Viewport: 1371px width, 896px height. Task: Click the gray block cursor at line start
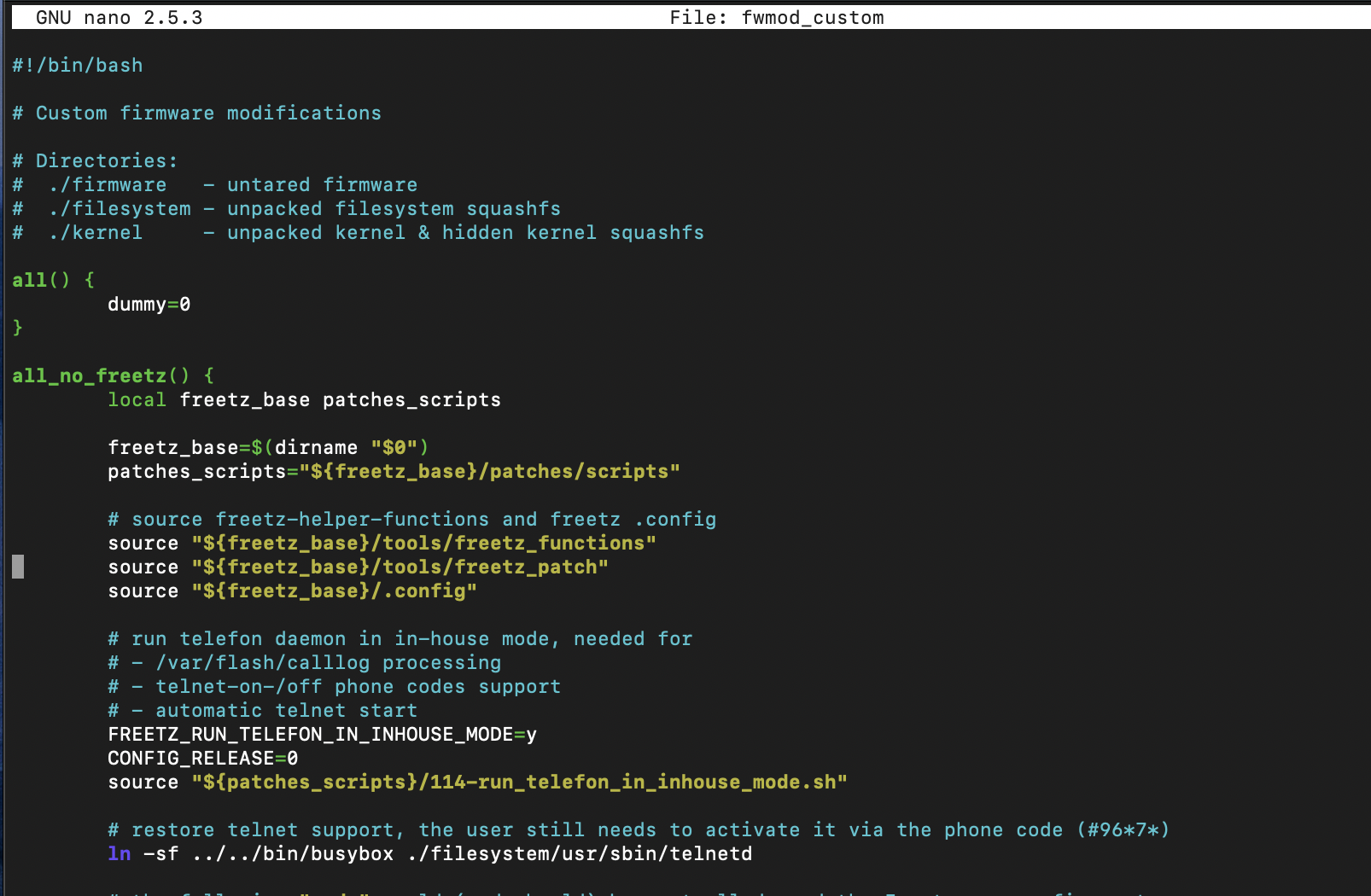18,567
